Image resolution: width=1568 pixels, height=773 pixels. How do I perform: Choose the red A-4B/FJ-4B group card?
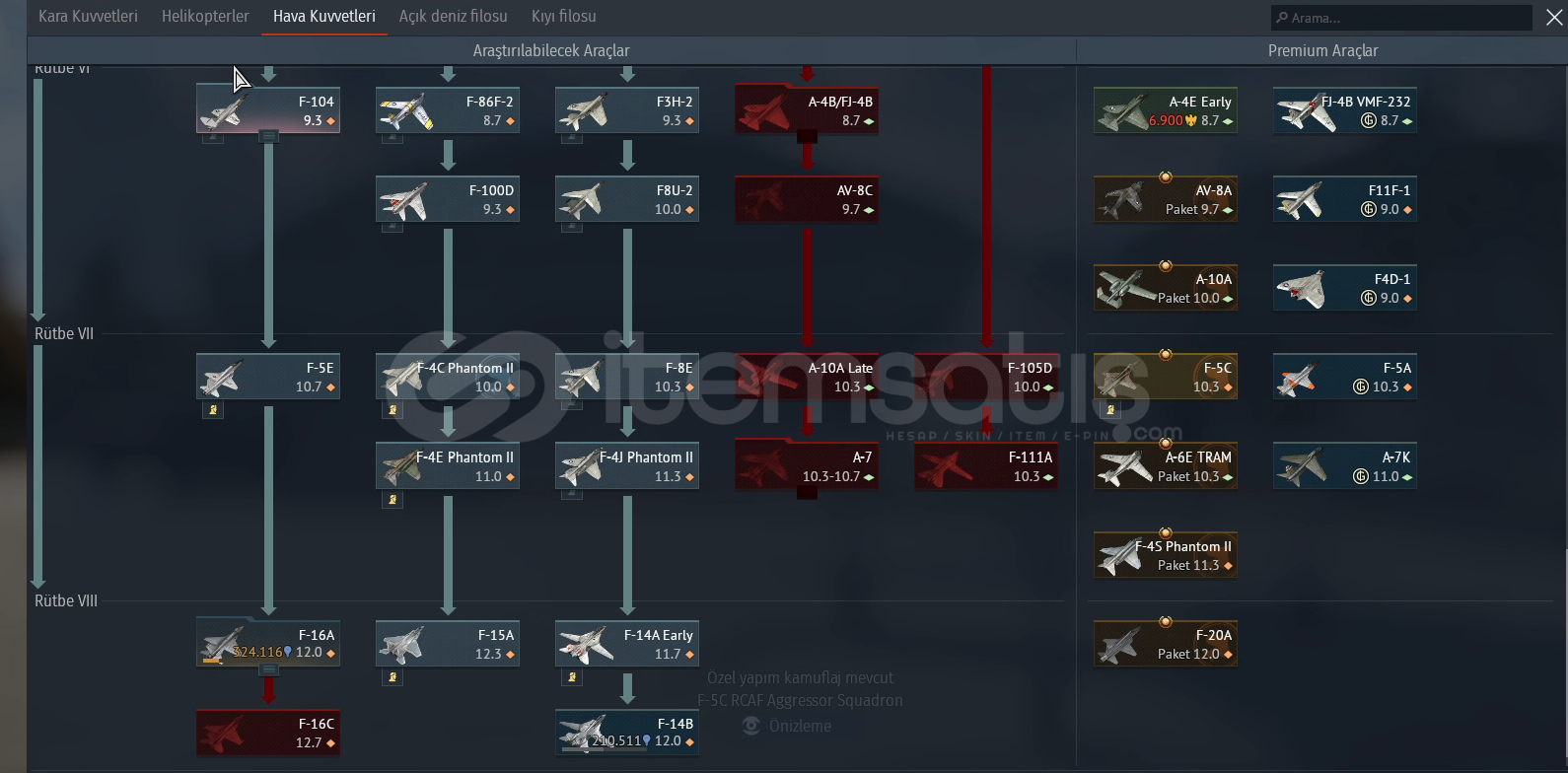[807, 108]
